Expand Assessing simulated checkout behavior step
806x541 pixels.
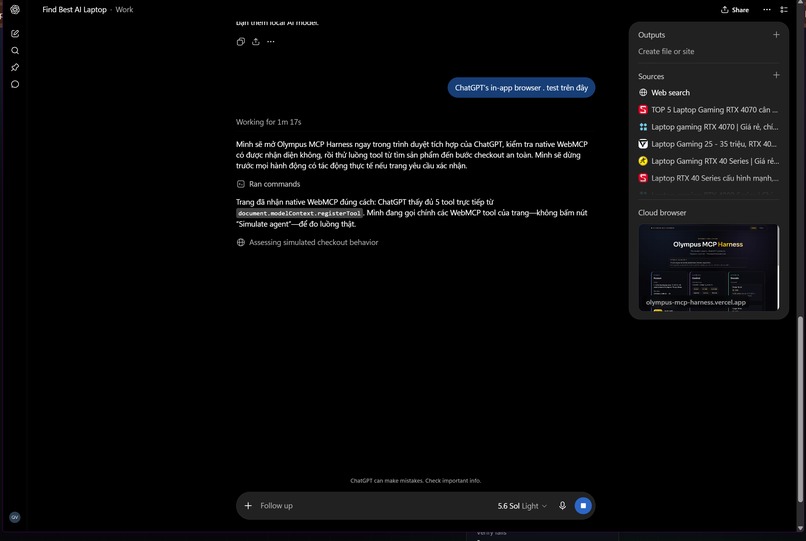tap(307, 242)
